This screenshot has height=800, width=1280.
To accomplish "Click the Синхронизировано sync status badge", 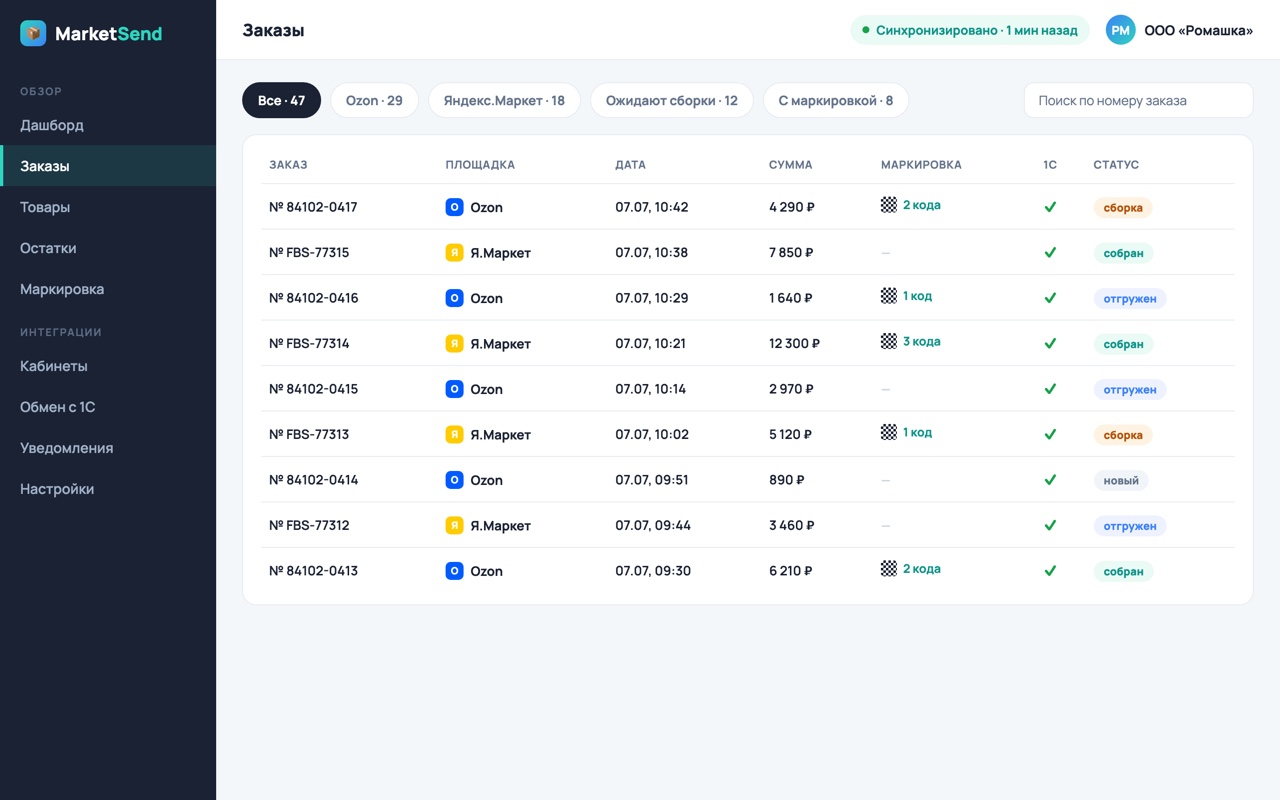I will coord(969,30).
